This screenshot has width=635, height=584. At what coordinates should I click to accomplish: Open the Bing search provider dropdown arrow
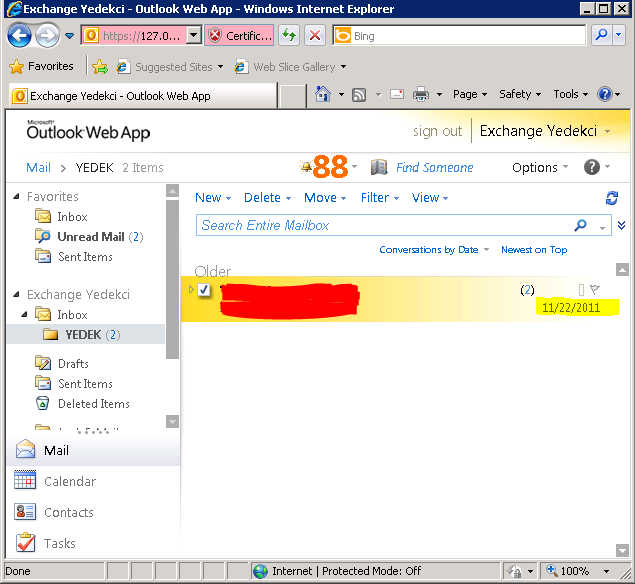(x=618, y=36)
